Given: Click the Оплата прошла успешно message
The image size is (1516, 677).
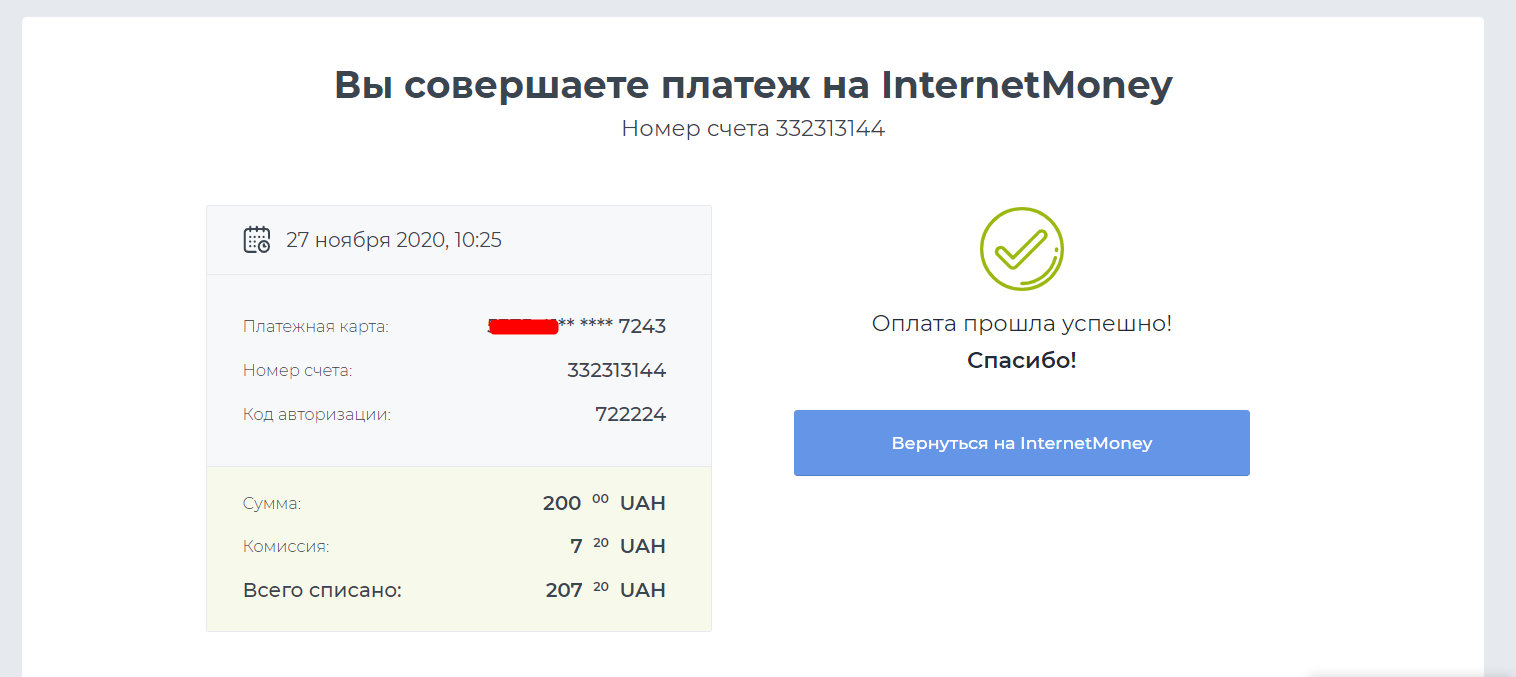Looking at the screenshot, I should pos(1021,324).
